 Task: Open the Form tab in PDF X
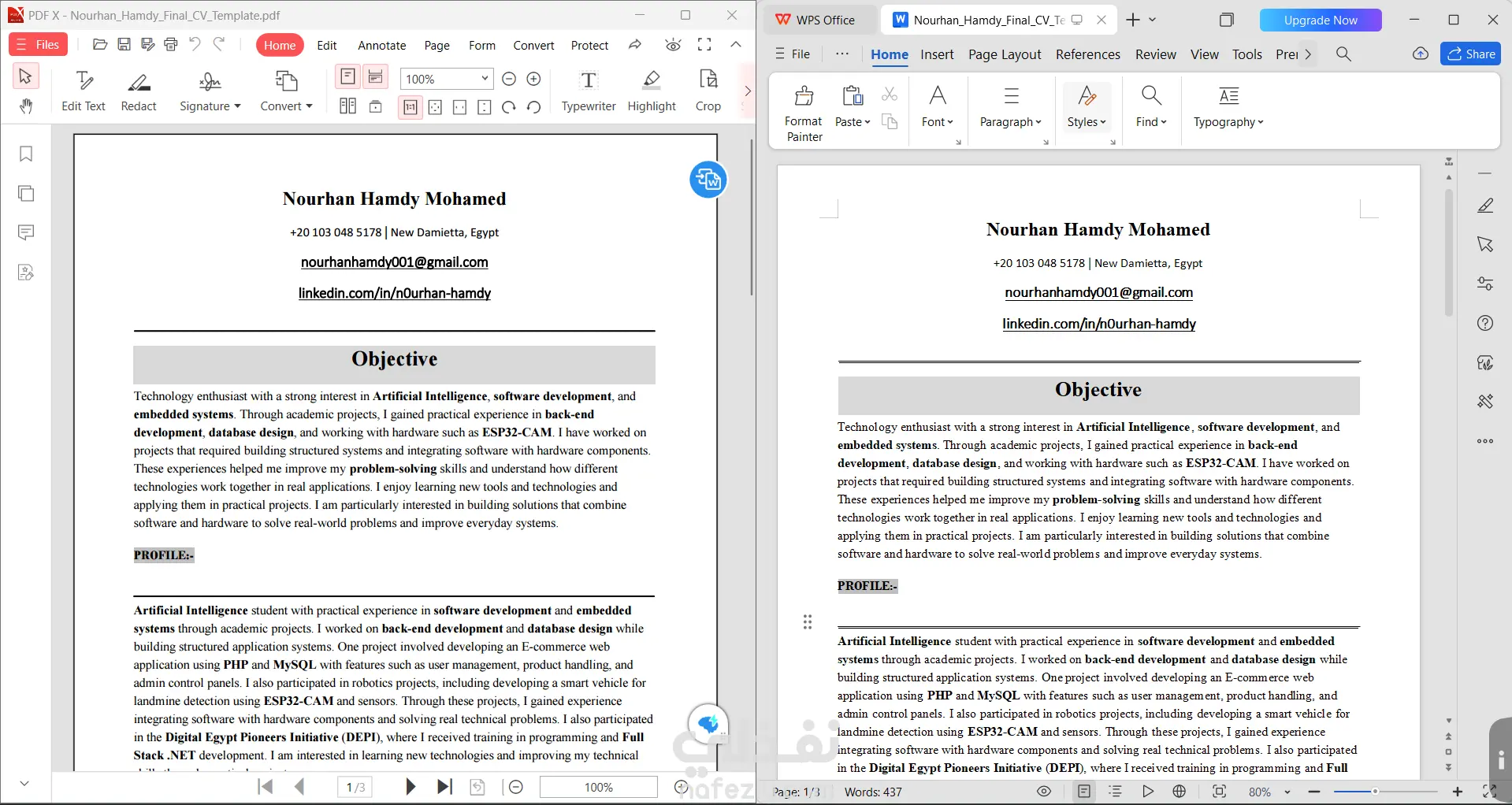point(482,46)
